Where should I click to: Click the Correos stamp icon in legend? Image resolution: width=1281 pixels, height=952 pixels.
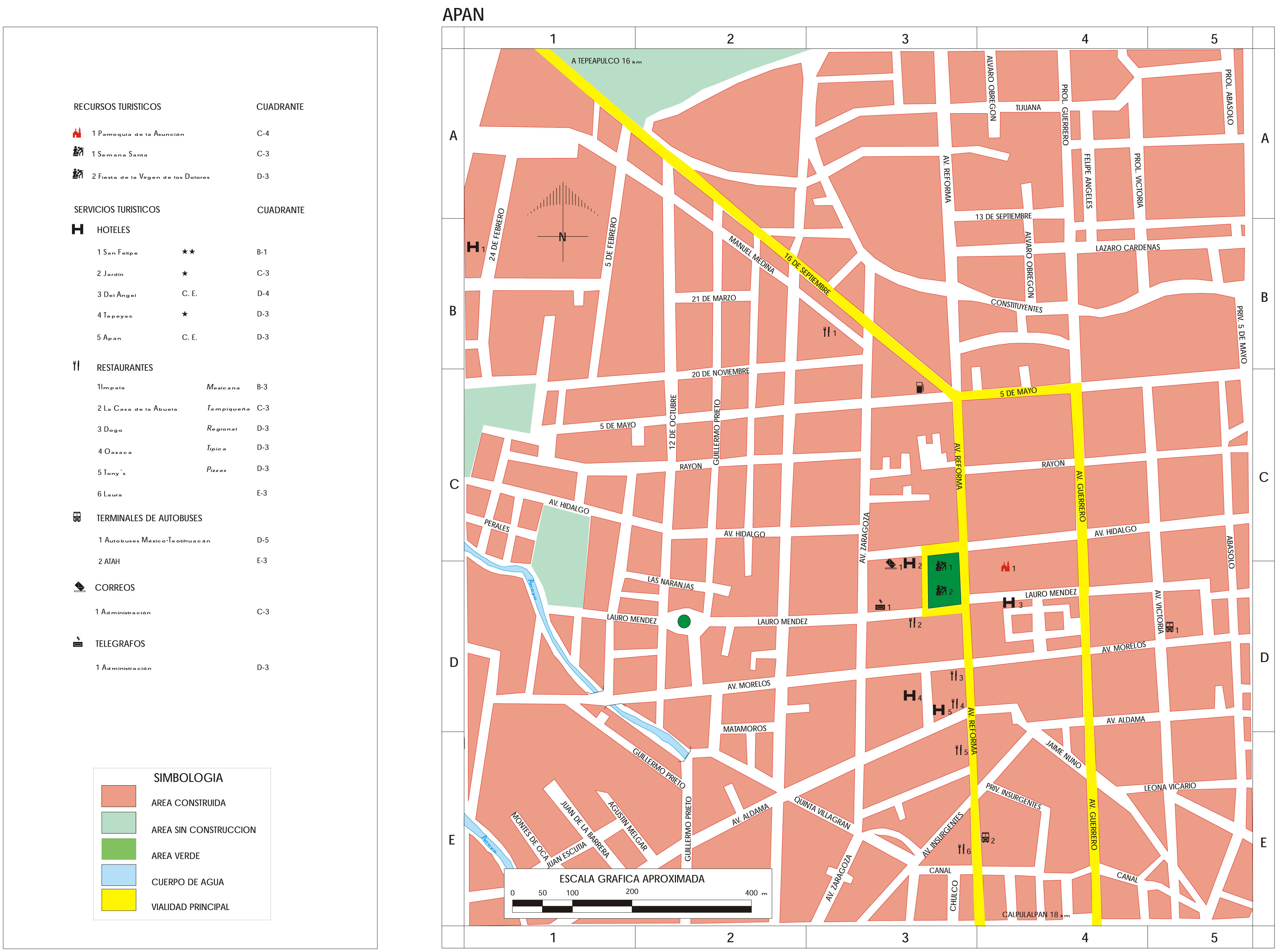(80, 587)
